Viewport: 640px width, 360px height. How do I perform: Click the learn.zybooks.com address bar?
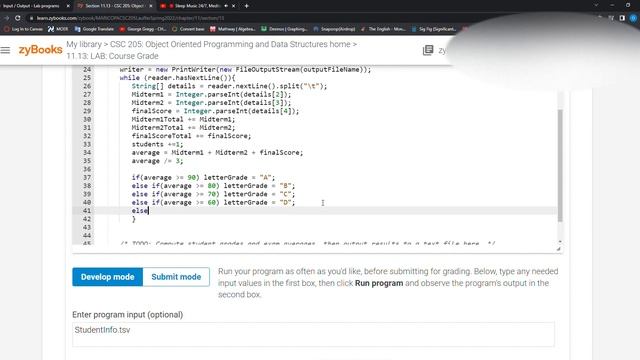pos(131,18)
